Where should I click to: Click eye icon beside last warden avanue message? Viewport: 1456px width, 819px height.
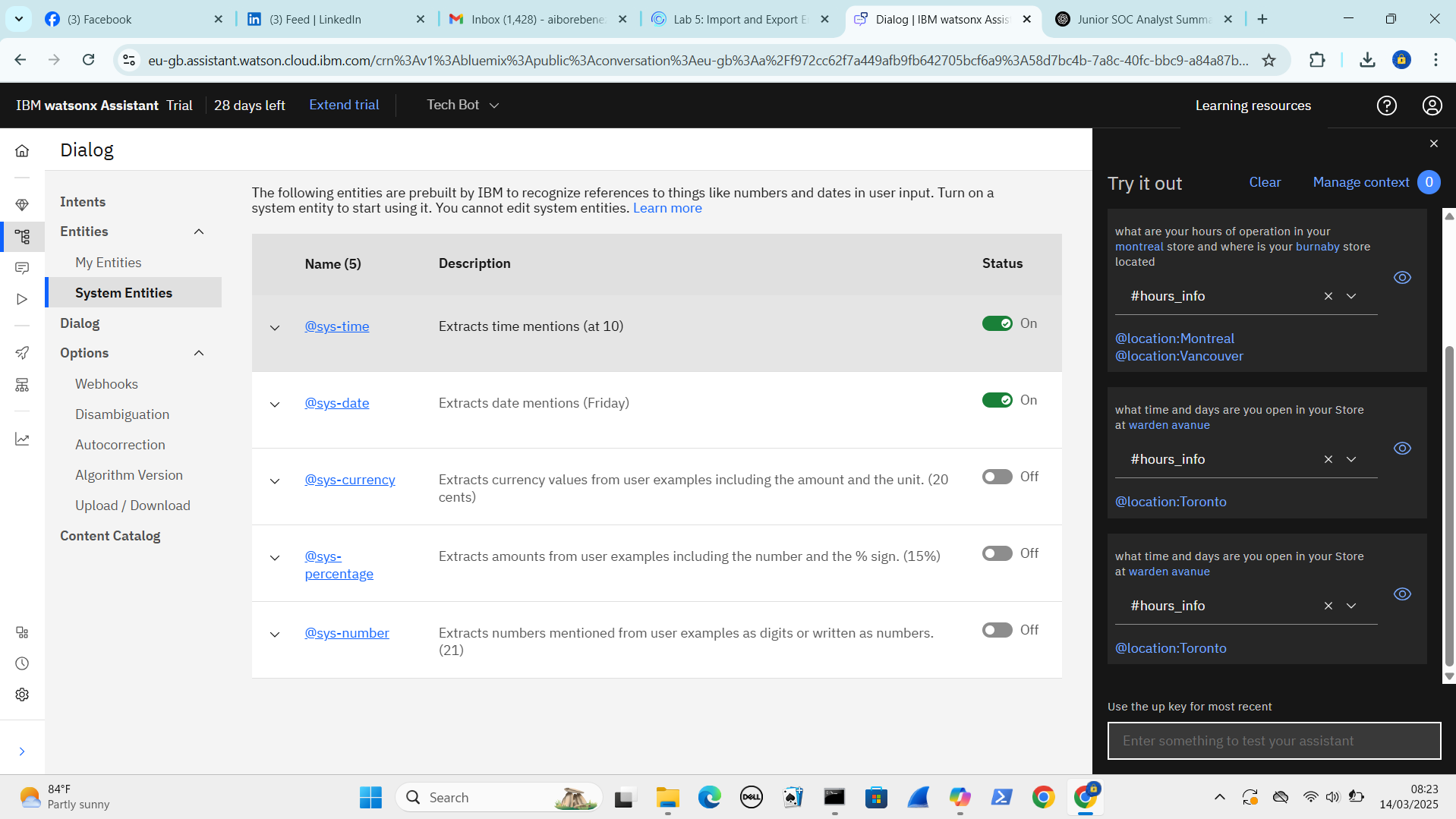point(1402,594)
